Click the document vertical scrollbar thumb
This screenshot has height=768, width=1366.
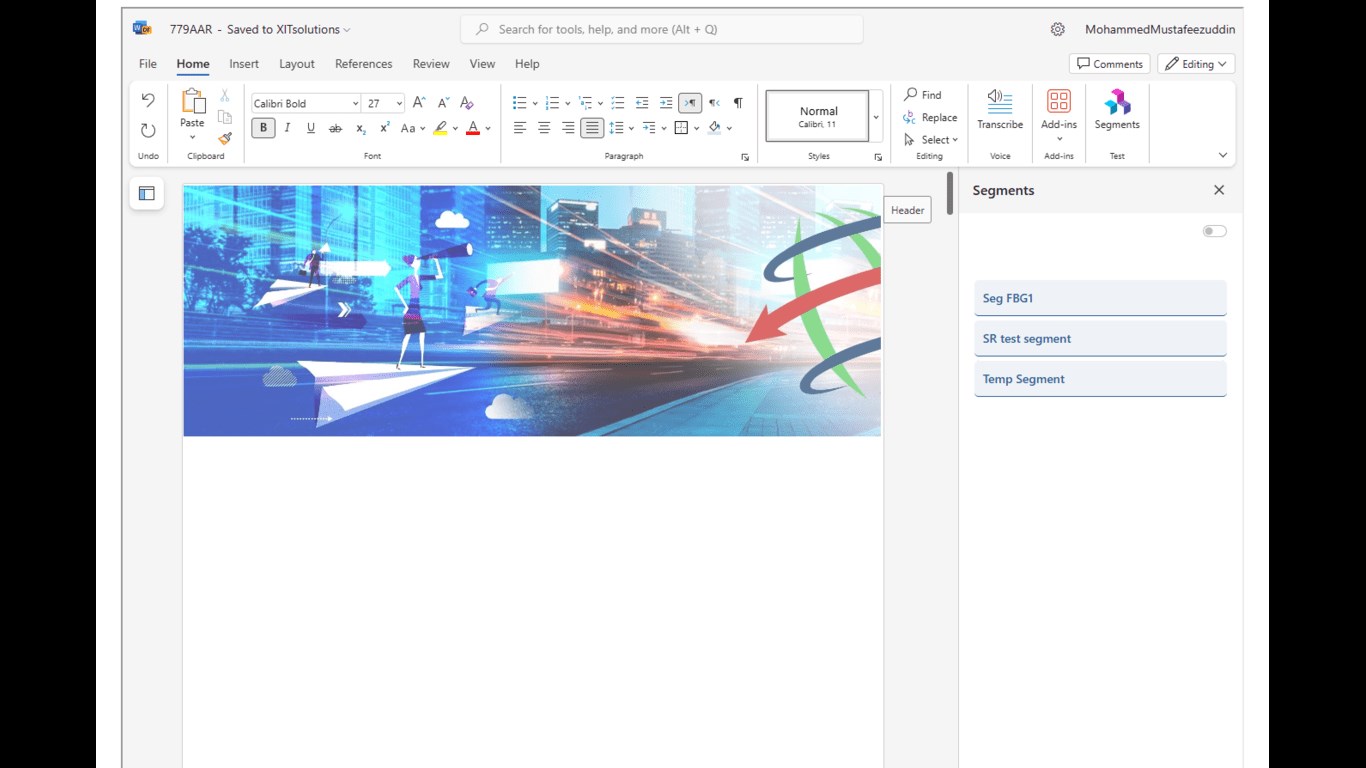click(x=950, y=193)
